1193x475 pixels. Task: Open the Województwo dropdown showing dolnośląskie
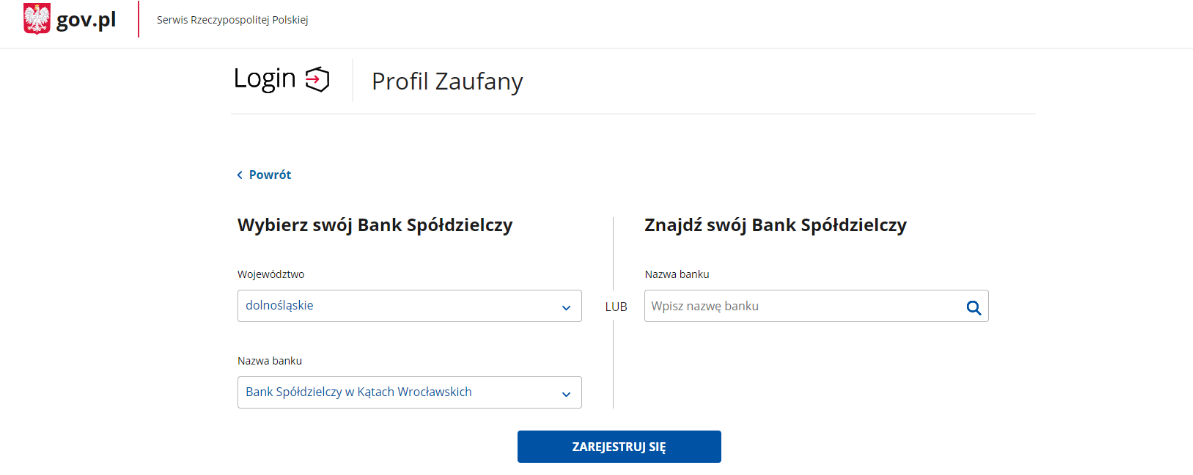click(409, 306)
